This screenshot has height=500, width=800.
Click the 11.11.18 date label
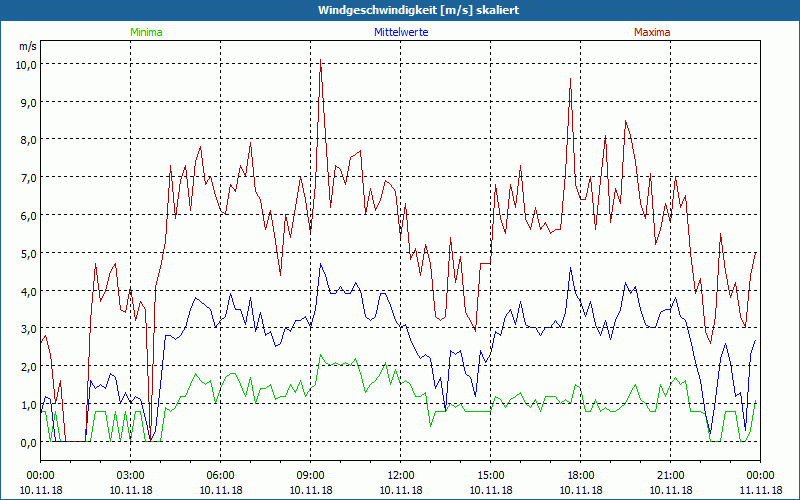pos(761,491)
